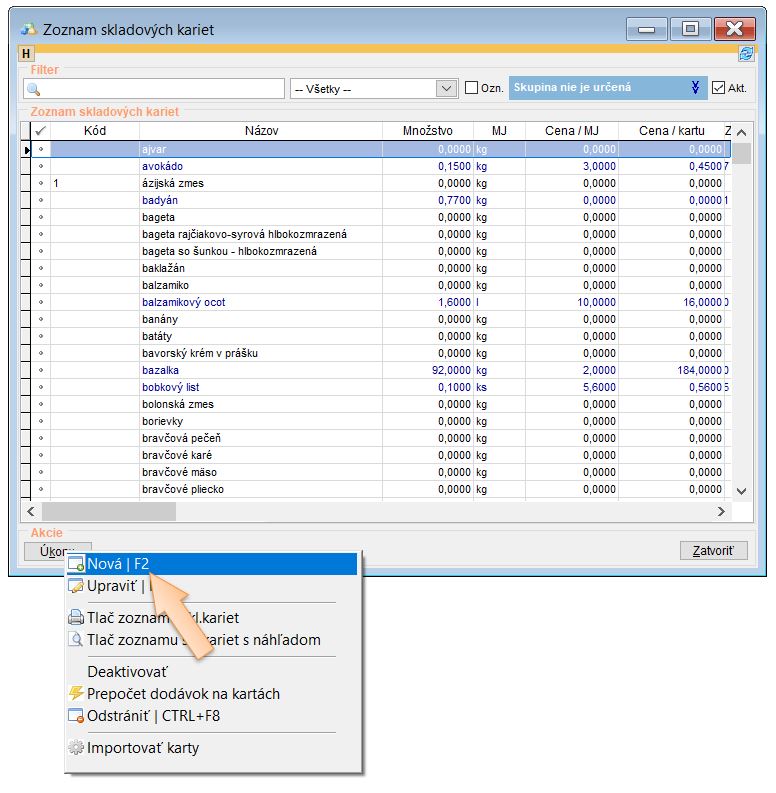
Task: Click the gear icon for Importovať karty
Action: (75, 748)
